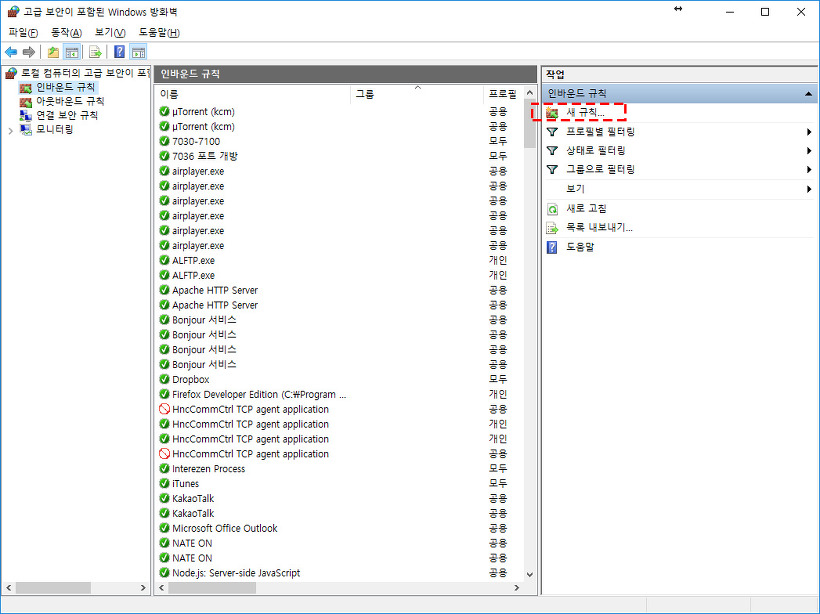
Task: Click the 도움말 icon in actions pane
Action: click(552, 247)
